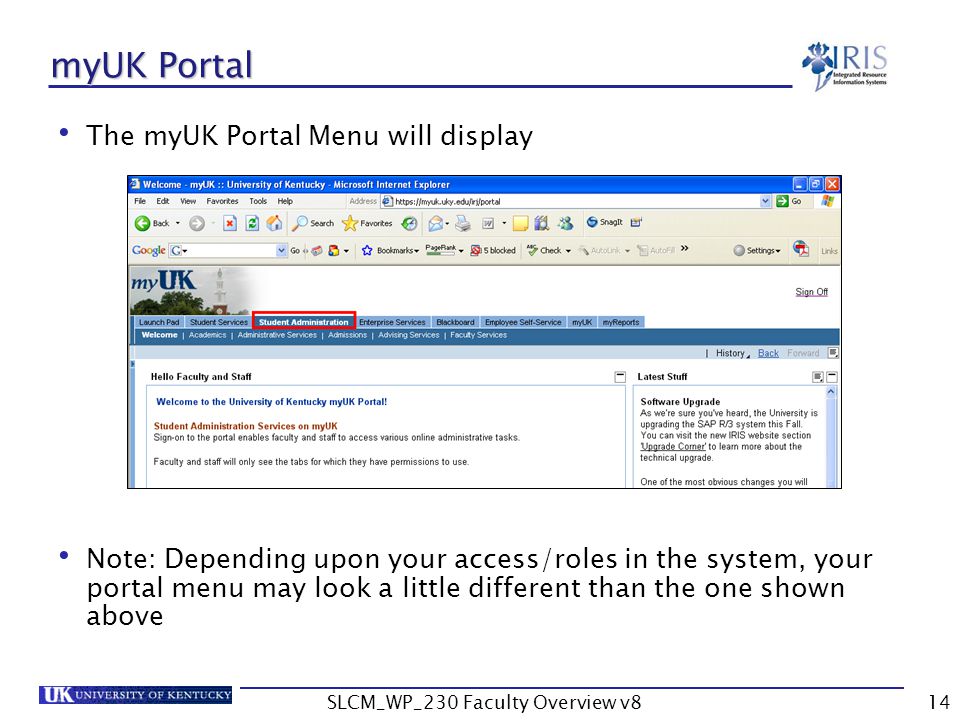The height and width of the screenshot is (720, 960).
Task: Click the eraser icon right of Google Go
Action: pyautogui.click(x=317, y=250)
